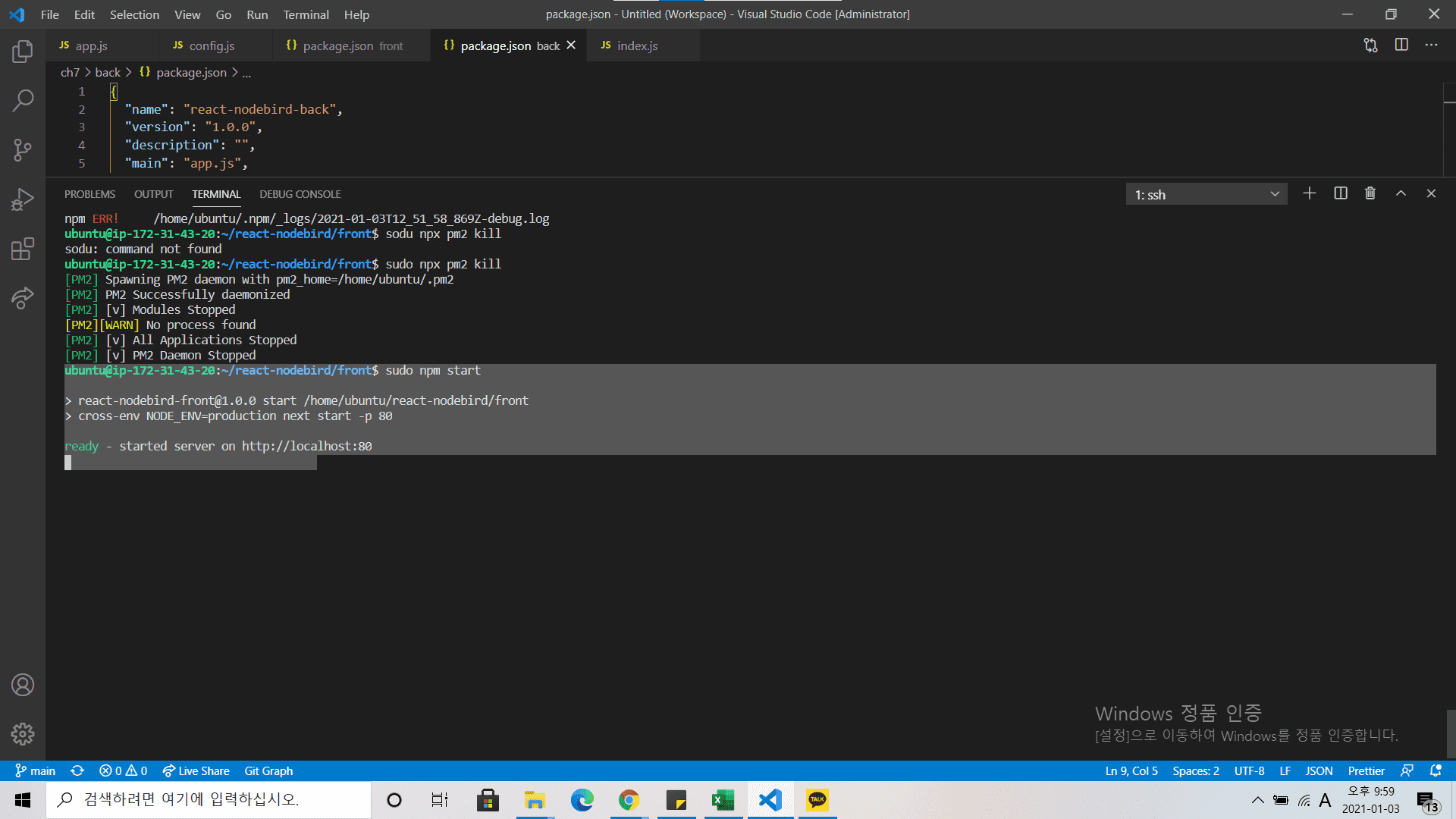This screenshot has height=819, width=1456.
Task: Open the Explorer view in activity bar
Action: (x=23, y=52)
